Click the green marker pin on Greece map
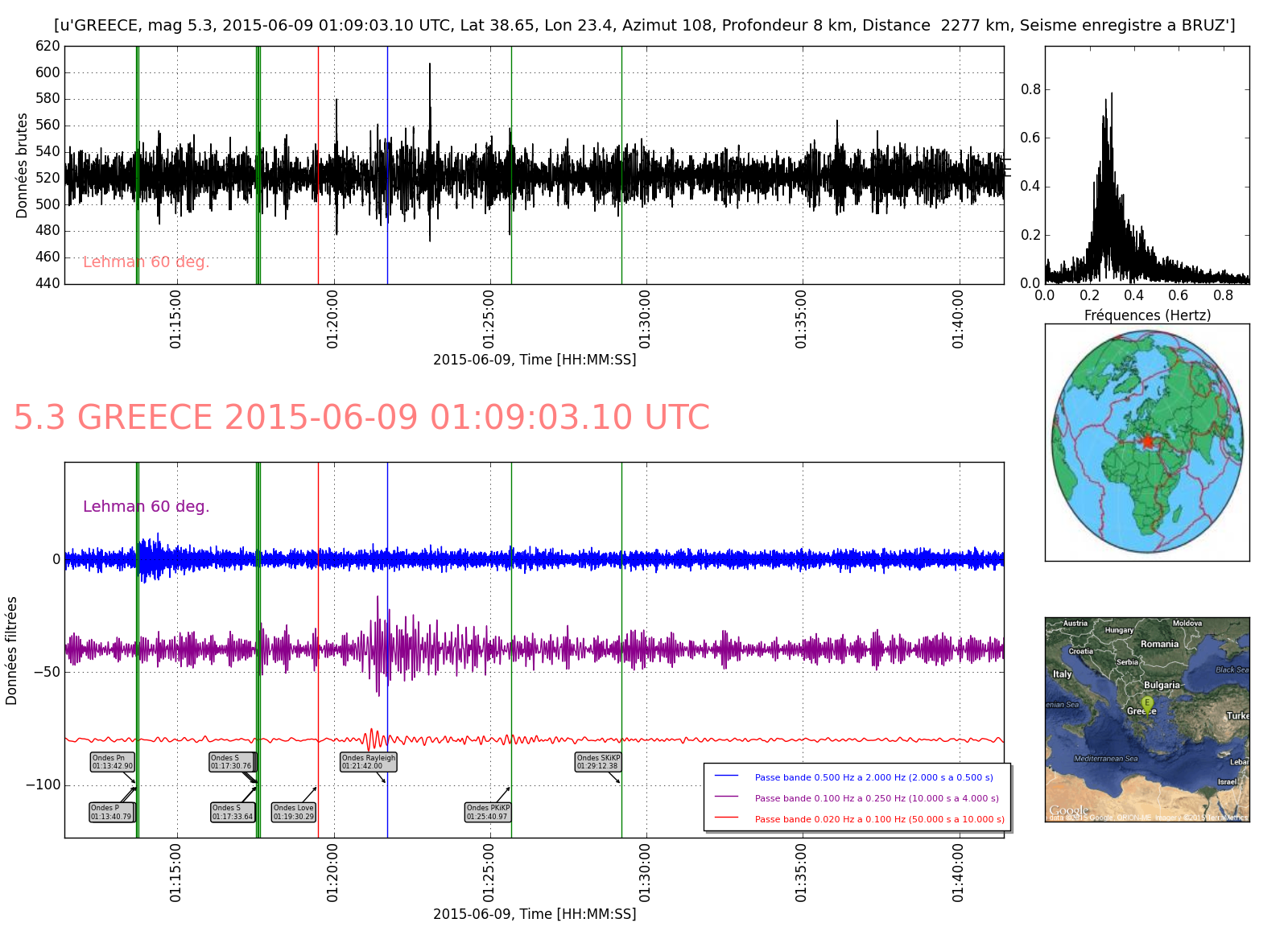This screenshot has width=1288, height=931. (x=1147, y=703)
